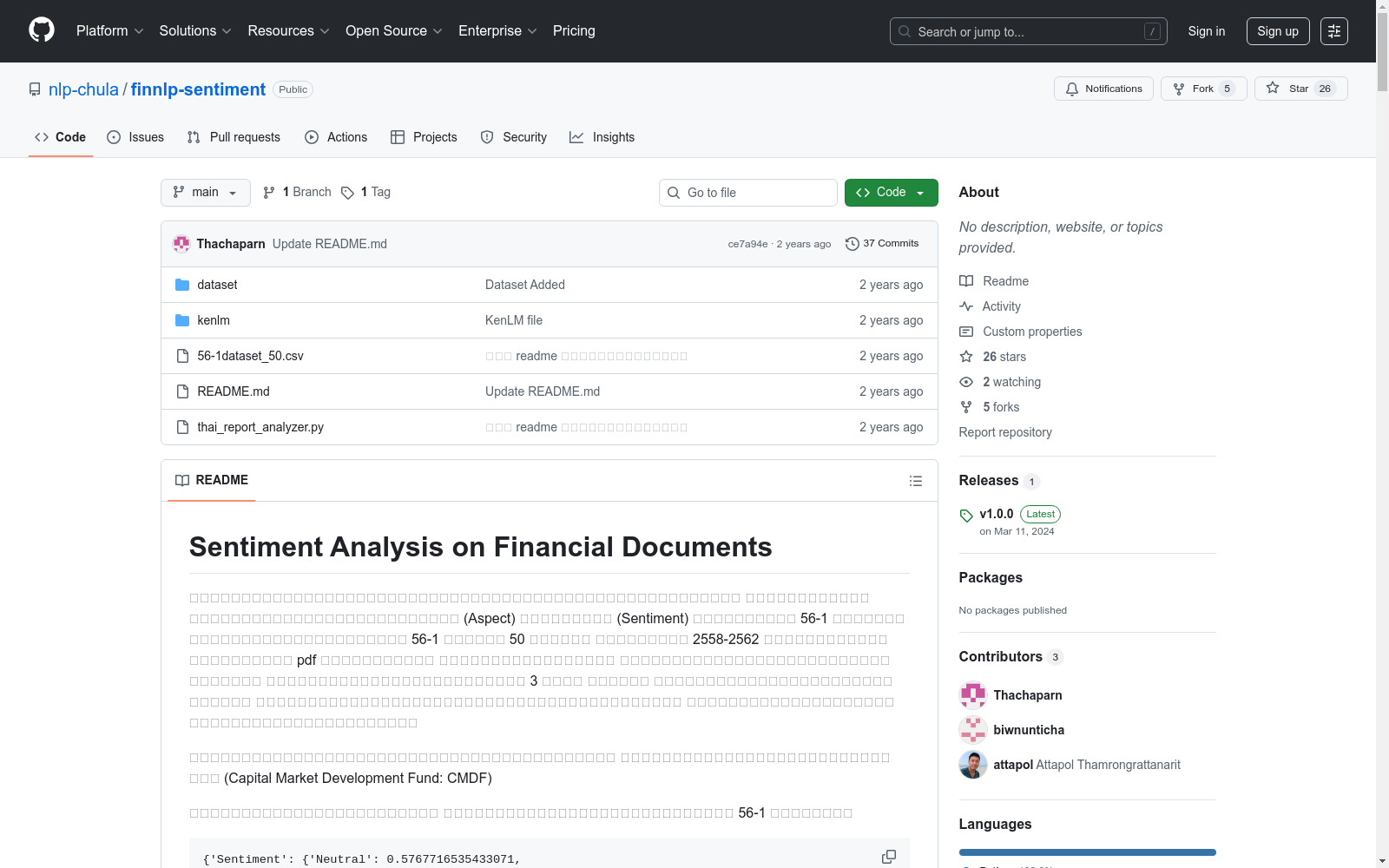View the 37 Commits history
Image resolution: width=1389 pixels, height=868 pixels.
coord(882,244)
